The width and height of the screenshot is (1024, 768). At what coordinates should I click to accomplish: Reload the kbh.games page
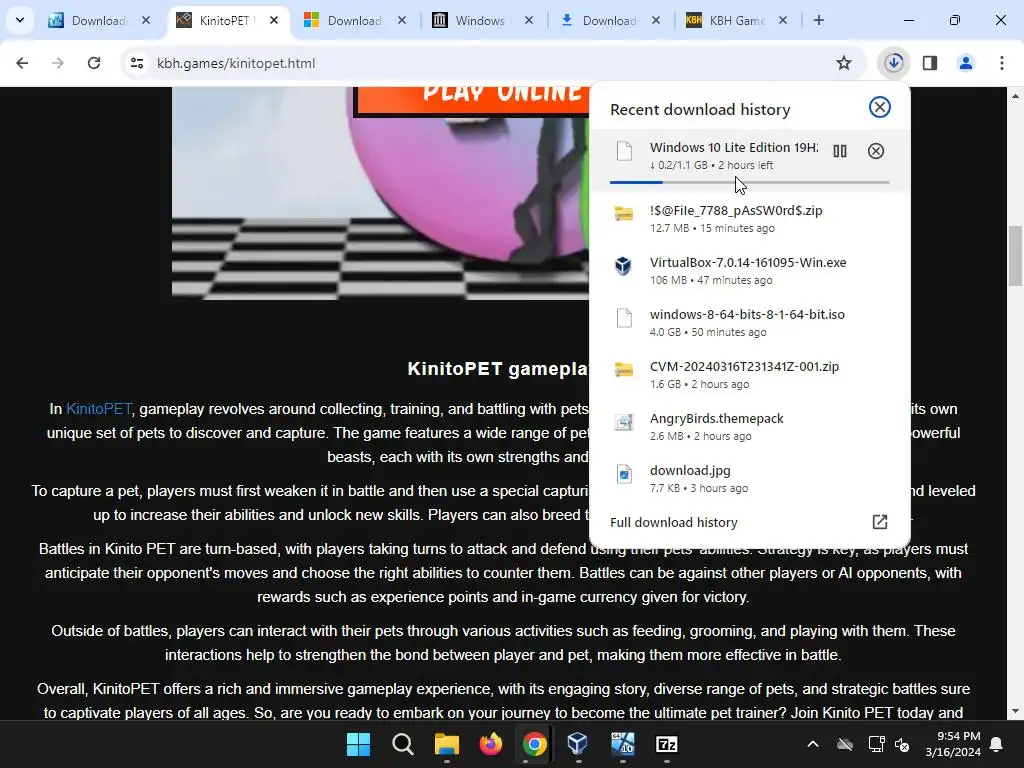click(x=94, y=63)
